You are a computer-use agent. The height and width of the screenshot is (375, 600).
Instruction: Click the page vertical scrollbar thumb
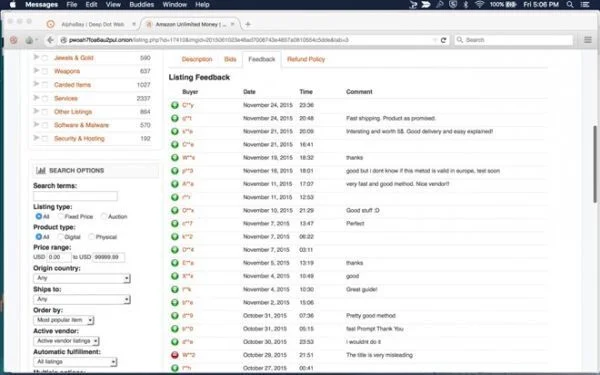click(x=595, y=164)
